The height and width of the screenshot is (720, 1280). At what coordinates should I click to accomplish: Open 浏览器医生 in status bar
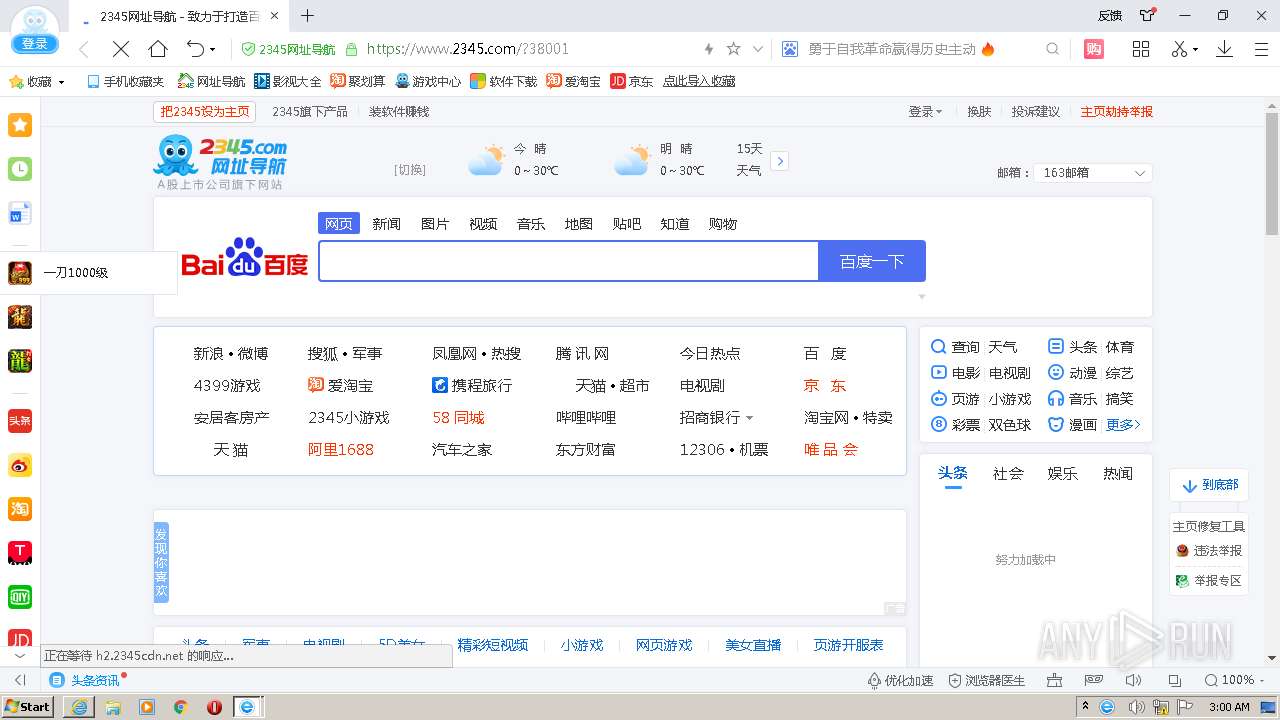(x=987, y=680)
